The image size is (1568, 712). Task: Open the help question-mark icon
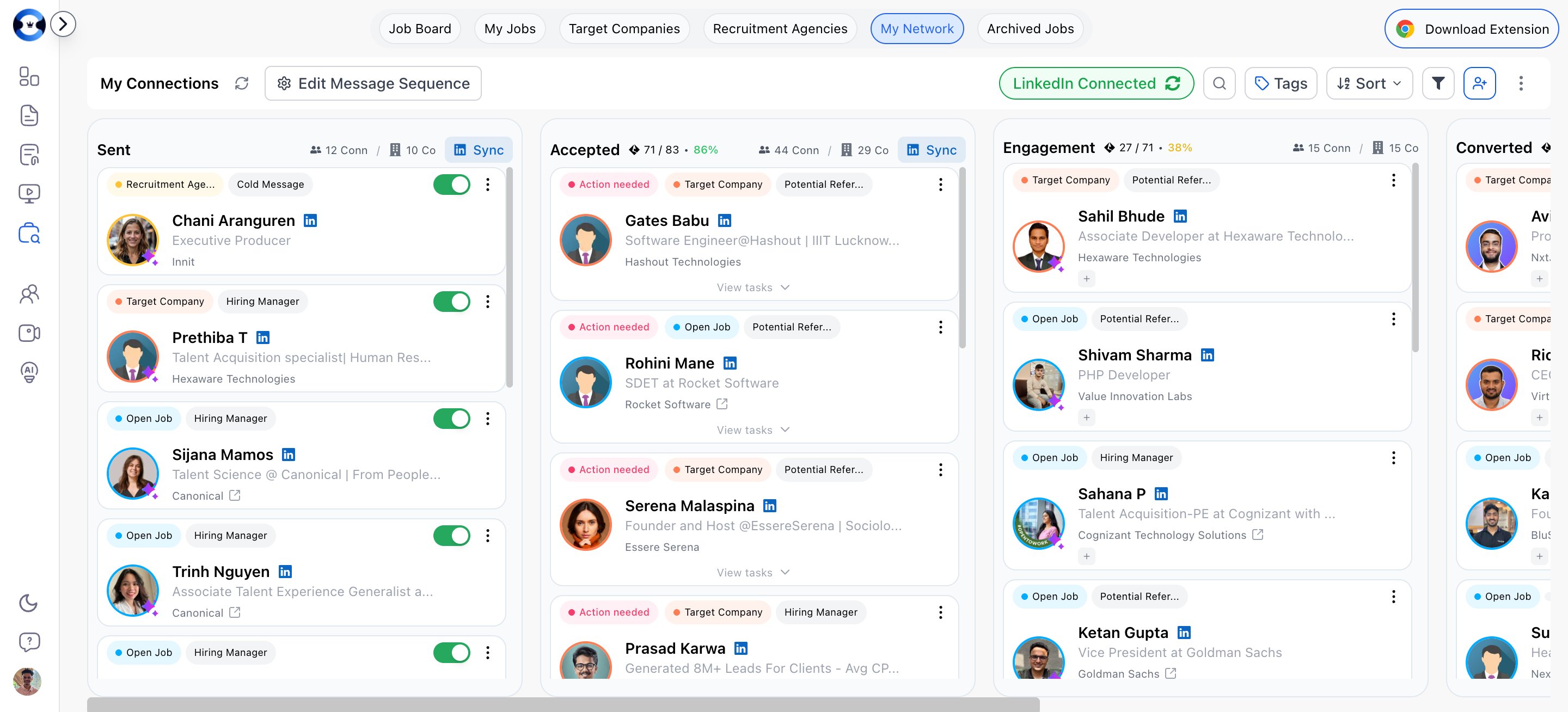click(29, 642)
